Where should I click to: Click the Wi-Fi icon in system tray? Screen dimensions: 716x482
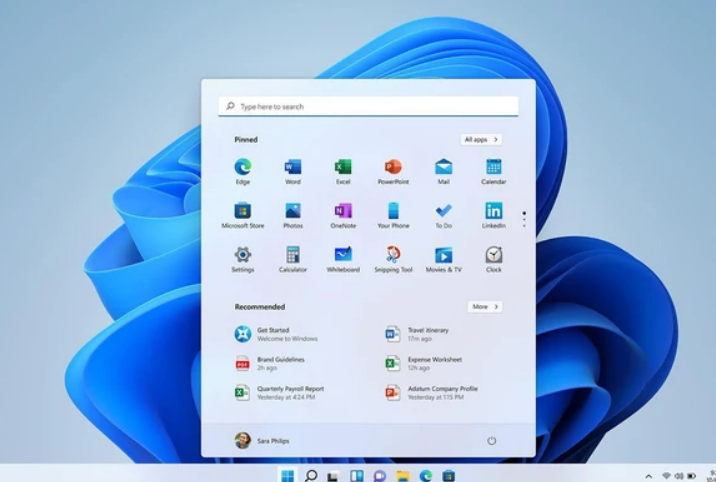[666, 476]
